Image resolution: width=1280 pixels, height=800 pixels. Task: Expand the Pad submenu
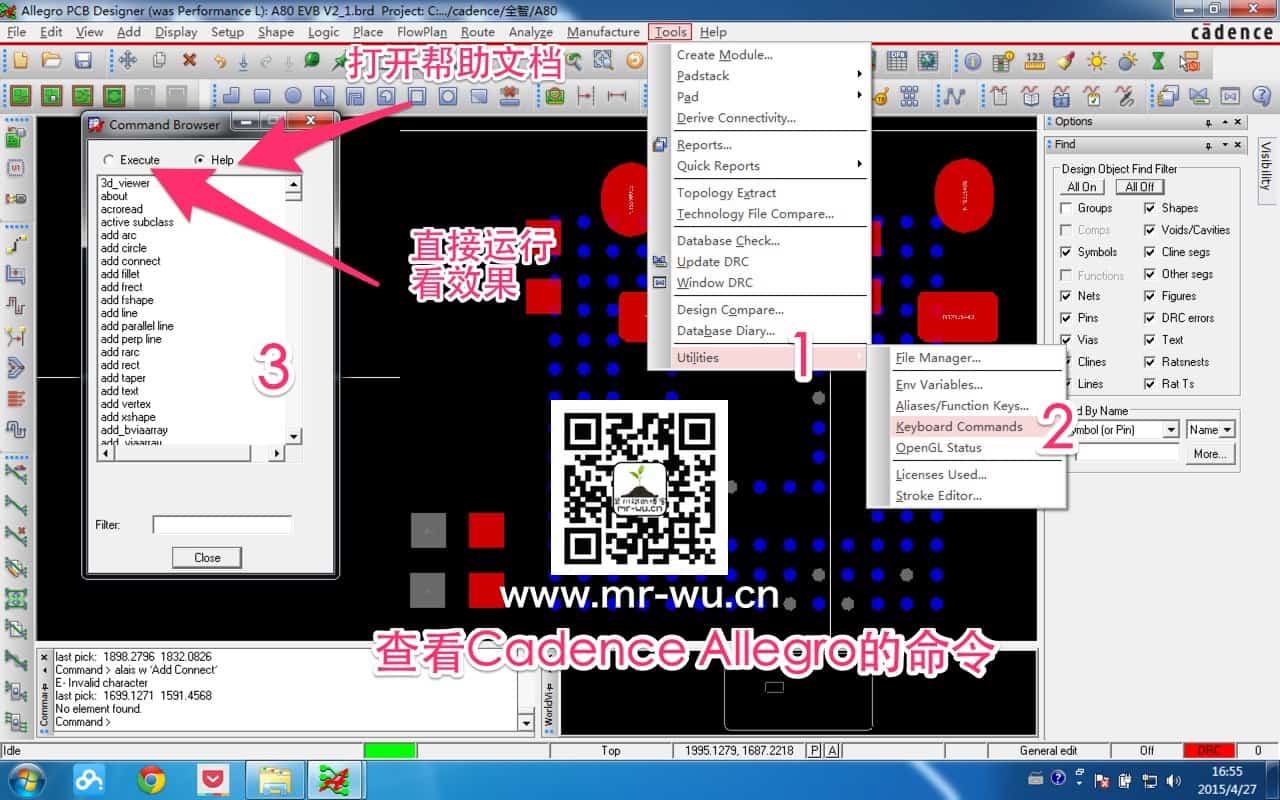[760, 97]
